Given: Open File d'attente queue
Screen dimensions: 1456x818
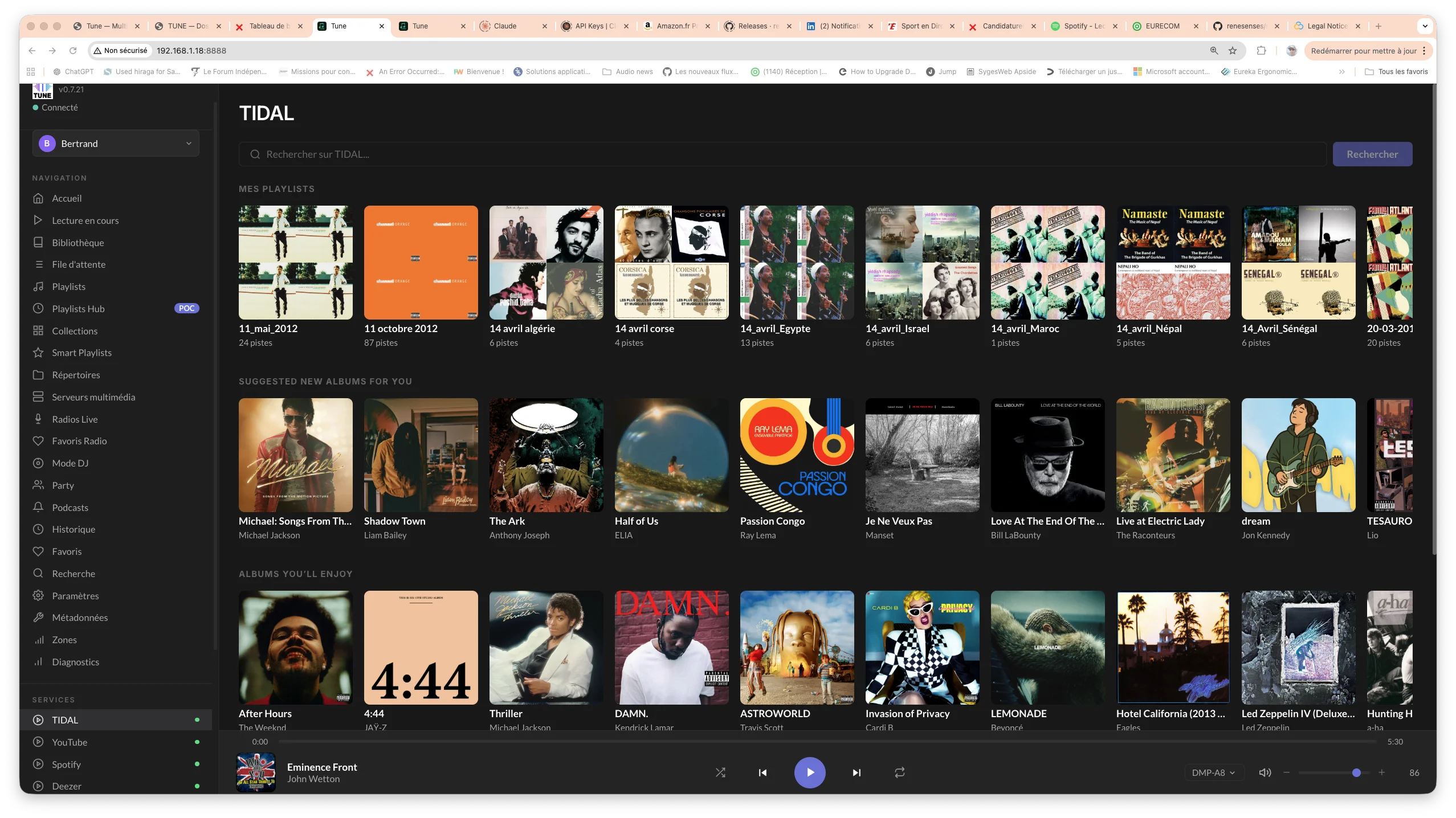Looking at the screenshot, I should click(116, 264).
